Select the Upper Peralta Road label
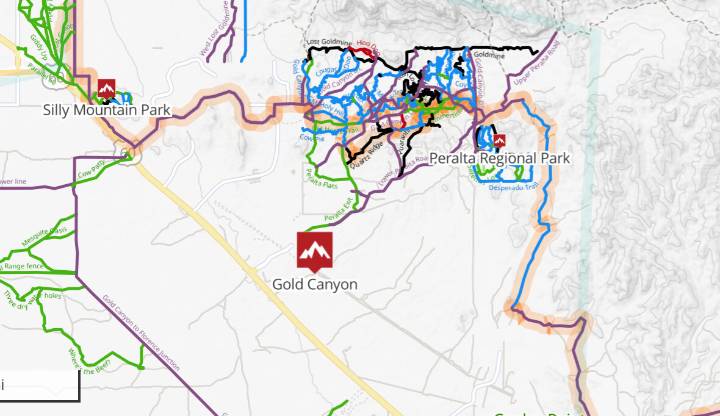This screenshot has height=416, width=720. click(536, 64)
